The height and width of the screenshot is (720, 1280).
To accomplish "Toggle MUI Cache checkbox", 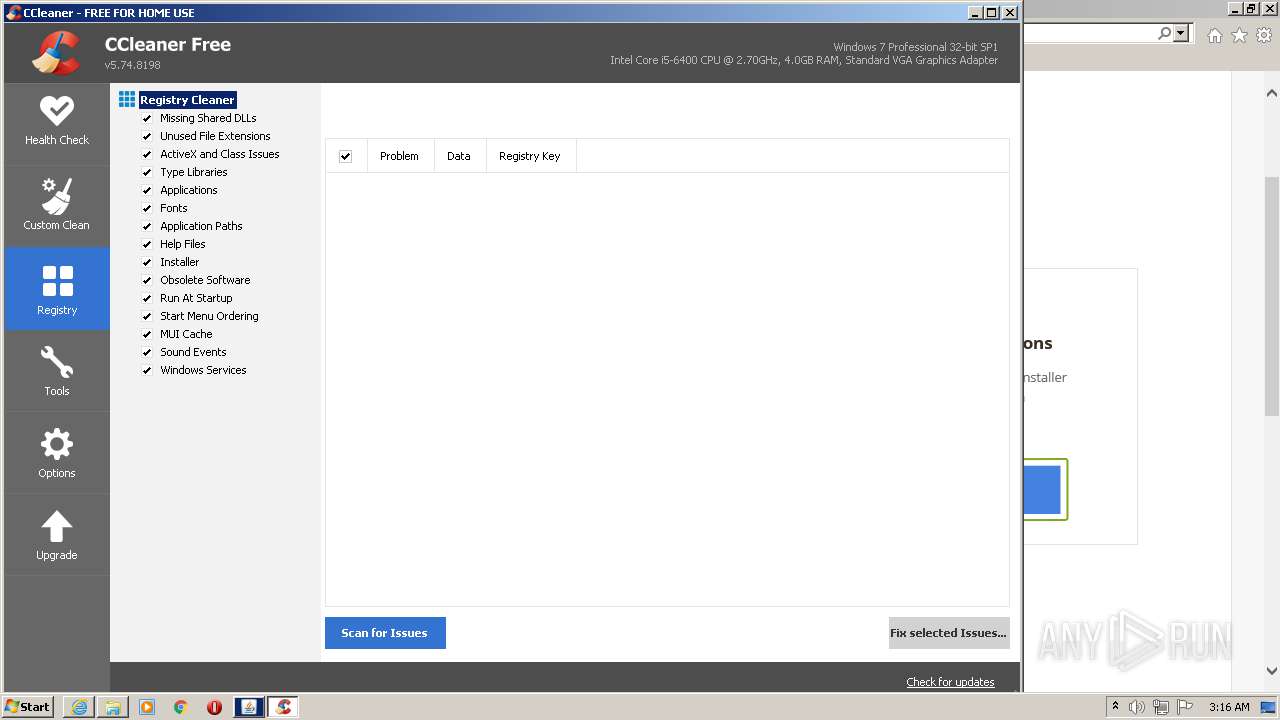I will tap(147, 334).
